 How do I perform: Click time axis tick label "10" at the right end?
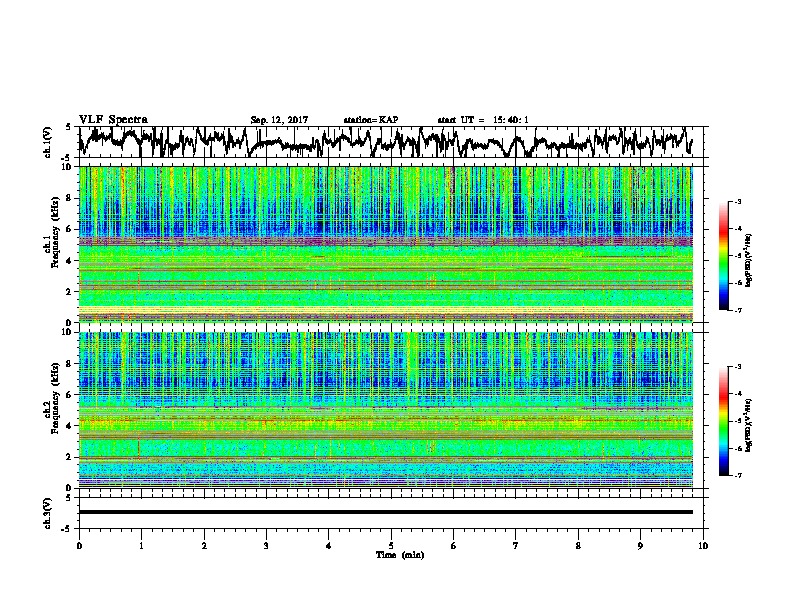click(x=703, y=546)
